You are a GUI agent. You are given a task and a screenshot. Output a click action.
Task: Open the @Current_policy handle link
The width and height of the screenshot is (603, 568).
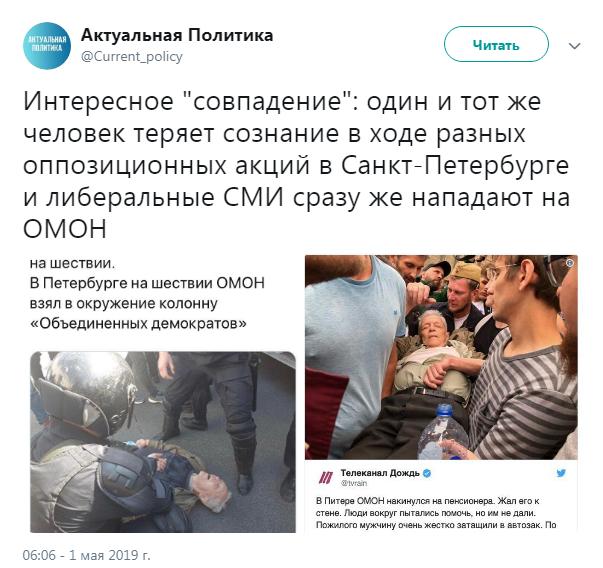132,57
